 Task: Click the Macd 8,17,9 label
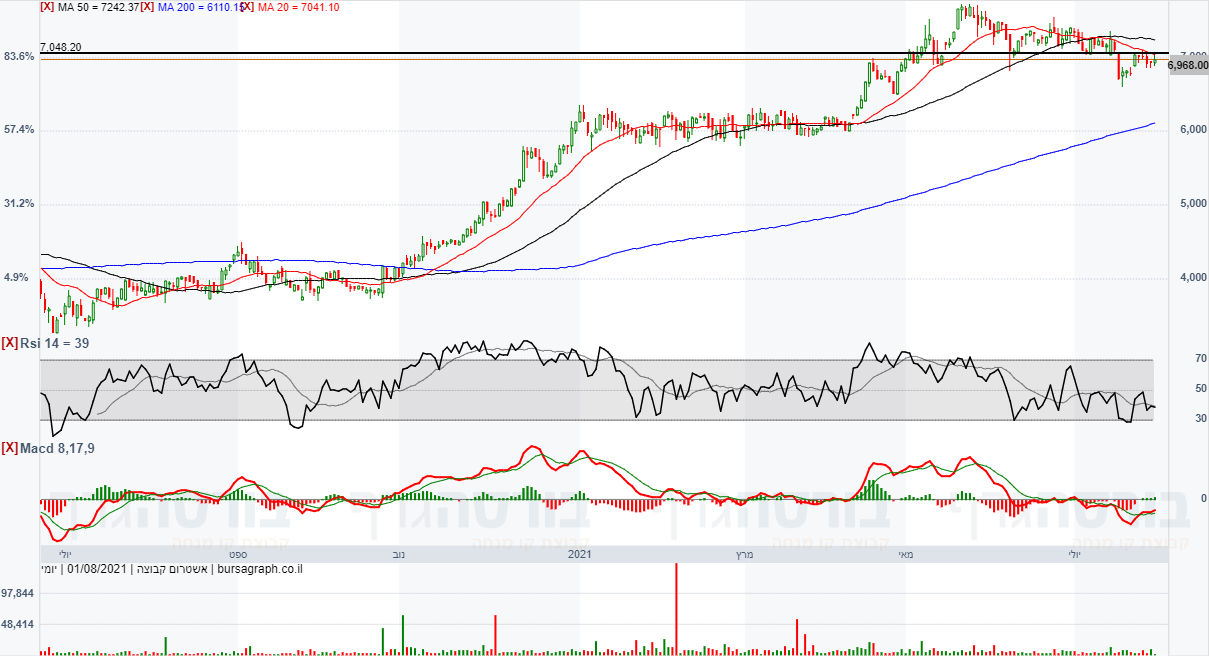(56, 447)
